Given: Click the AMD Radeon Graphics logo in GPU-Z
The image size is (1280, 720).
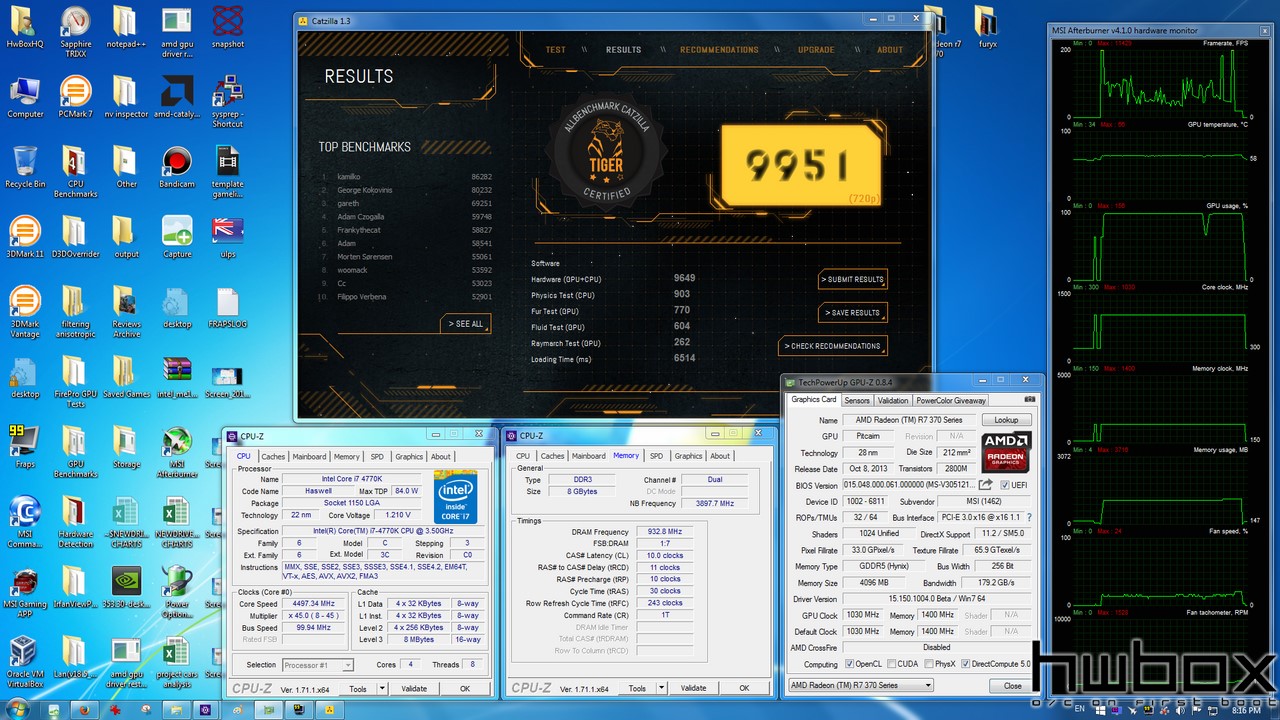Looking at the screenshot, I should (1006, 452).
